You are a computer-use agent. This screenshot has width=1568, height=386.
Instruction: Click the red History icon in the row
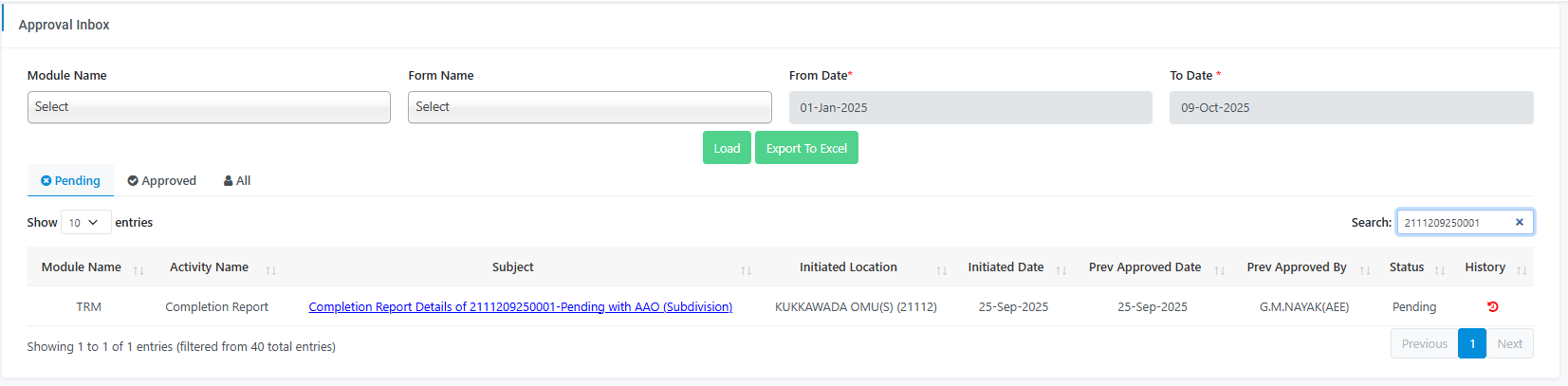[1492, 306]
